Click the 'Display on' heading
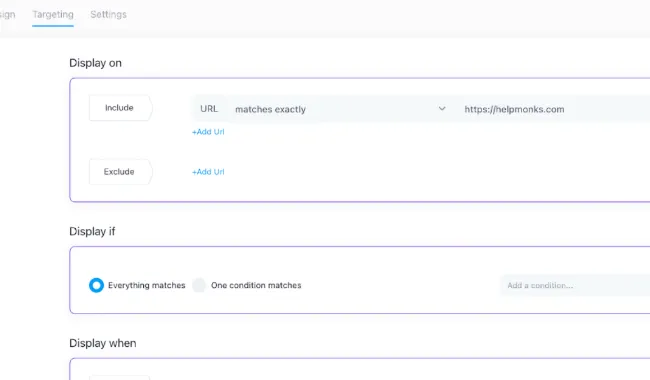Image resolution: width=650 pixels, height=380 pixels. (95, 63)
